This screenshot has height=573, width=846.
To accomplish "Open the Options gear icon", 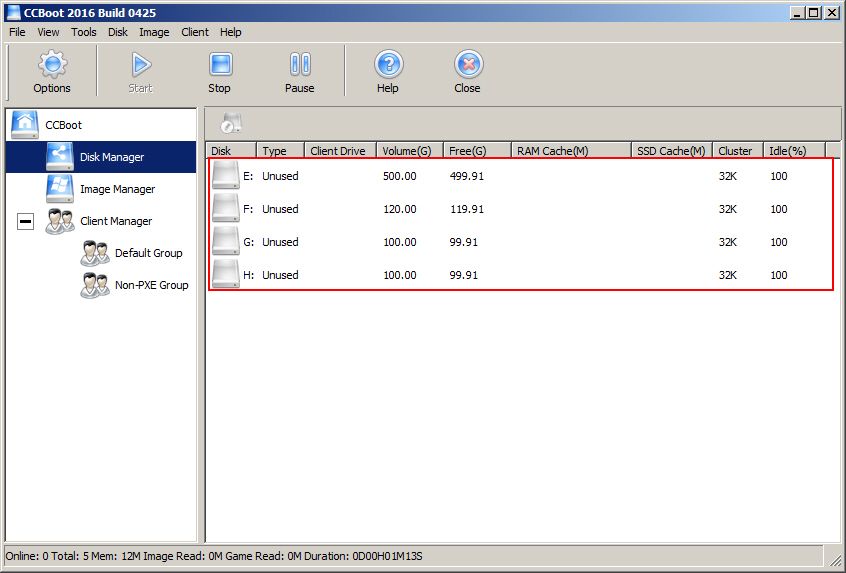I will pos(52,64).
